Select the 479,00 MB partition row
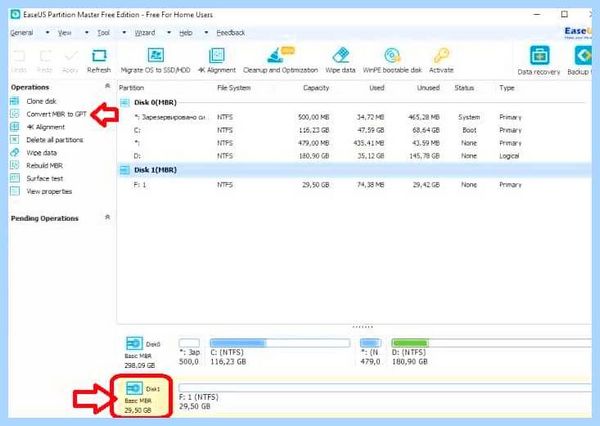Image resolution: width=600 pixels, height=426 pixels. [354, 143]
